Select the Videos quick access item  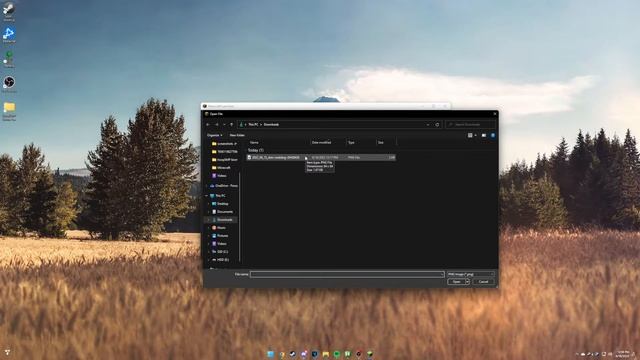(x=219, y=176)
